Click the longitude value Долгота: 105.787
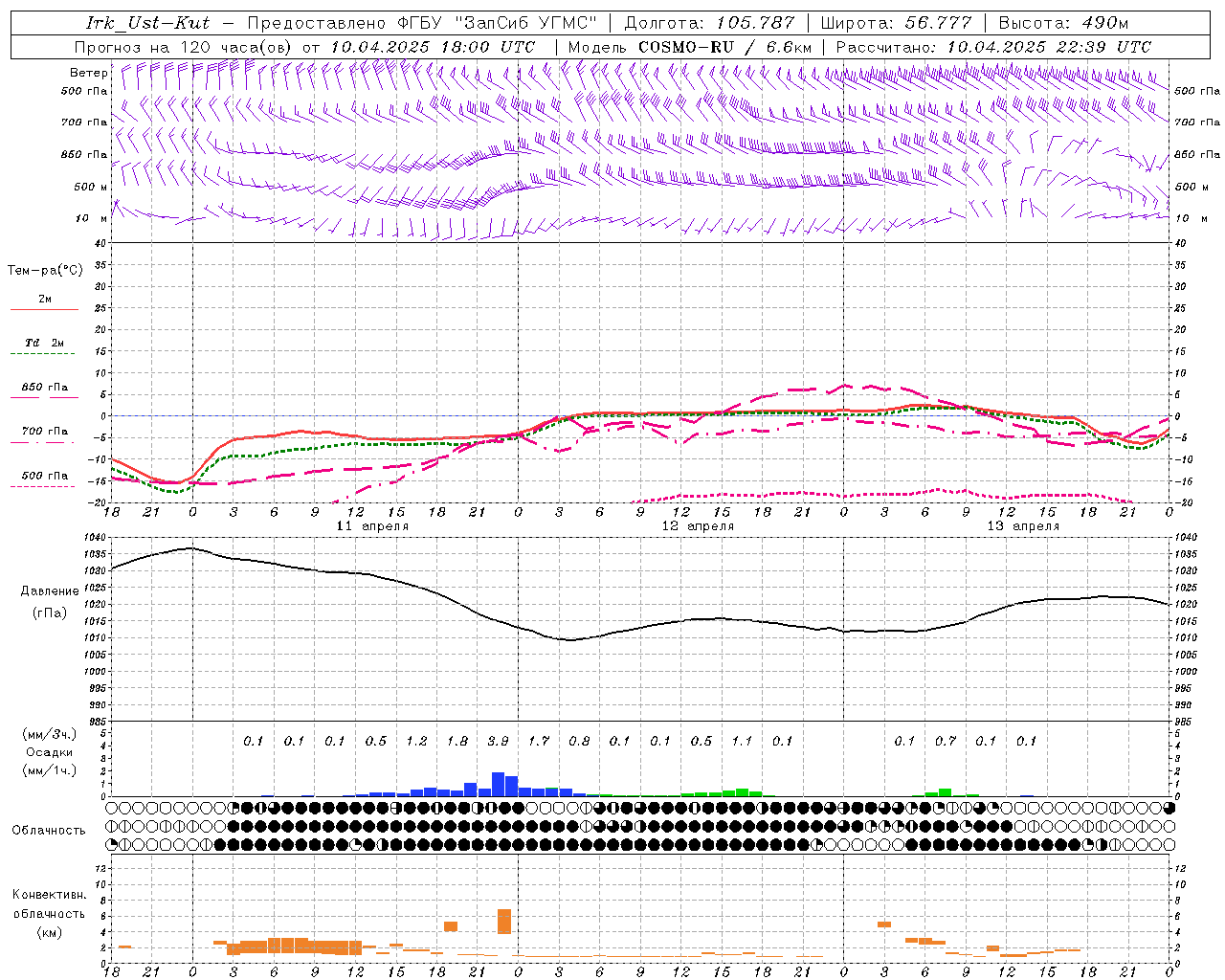Image resolution: width=1225 pixels, height=980 pixels. 709,23
